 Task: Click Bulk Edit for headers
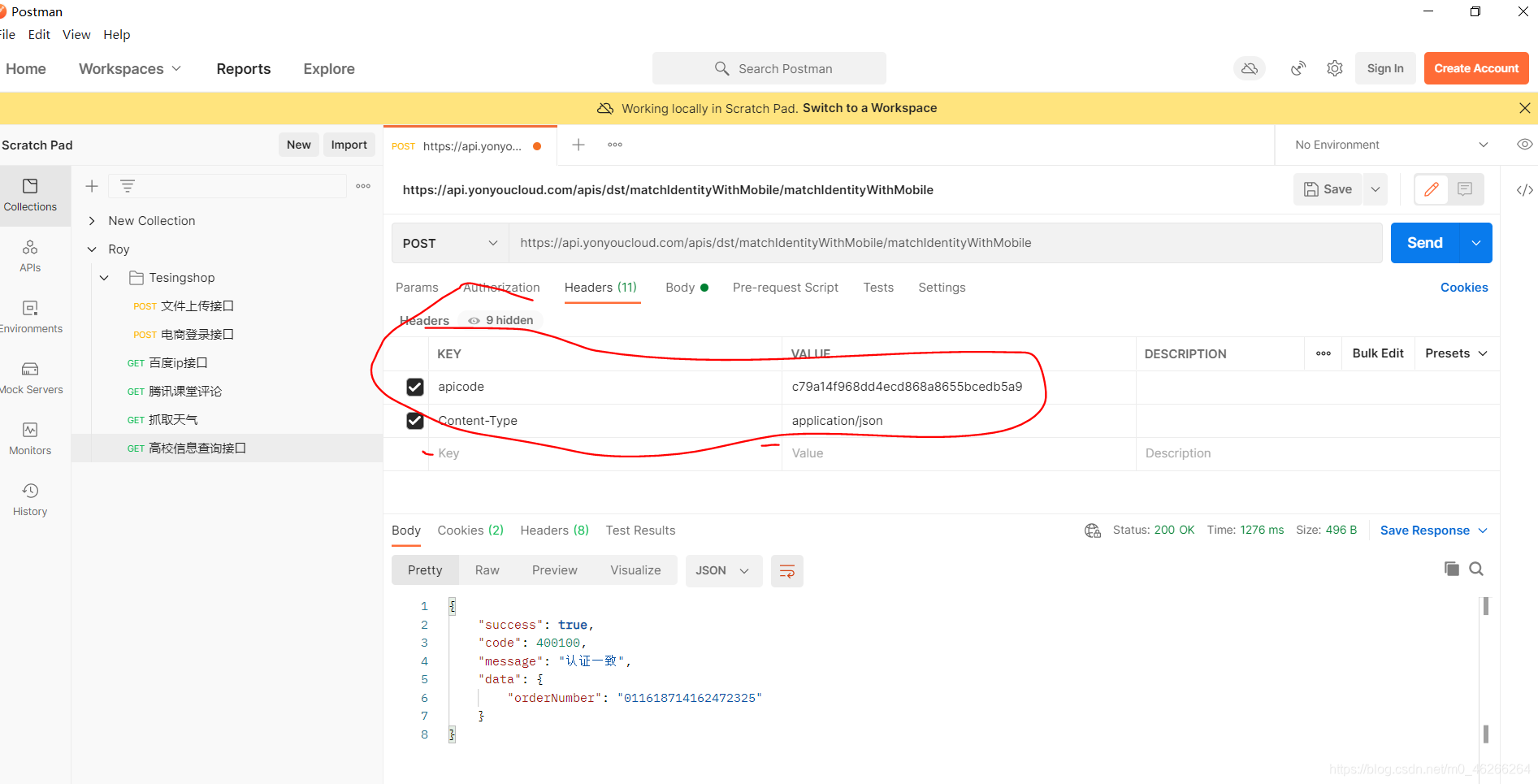[x=1378, y=353]
